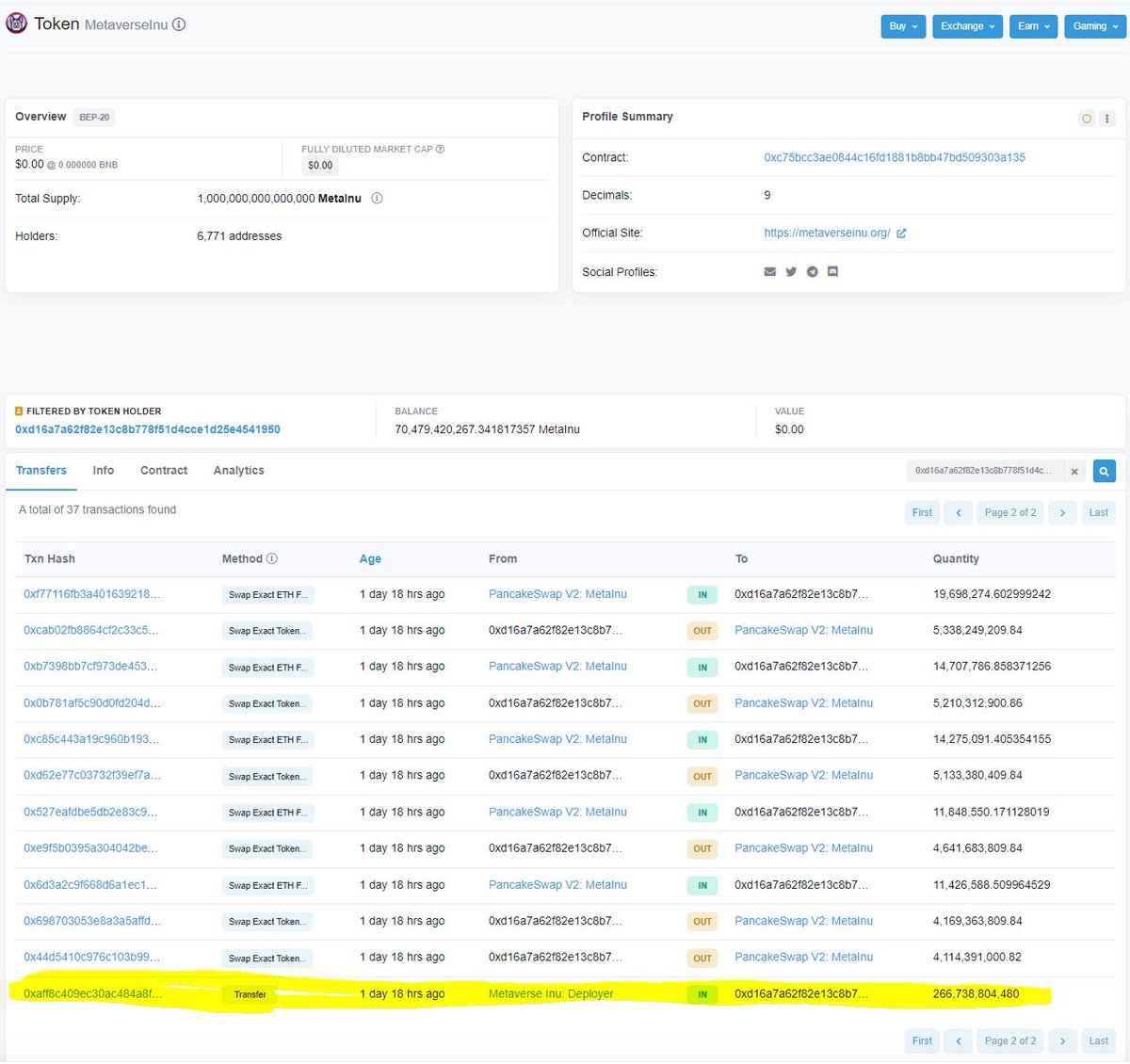Click the blue search magnifier button

1105,471
